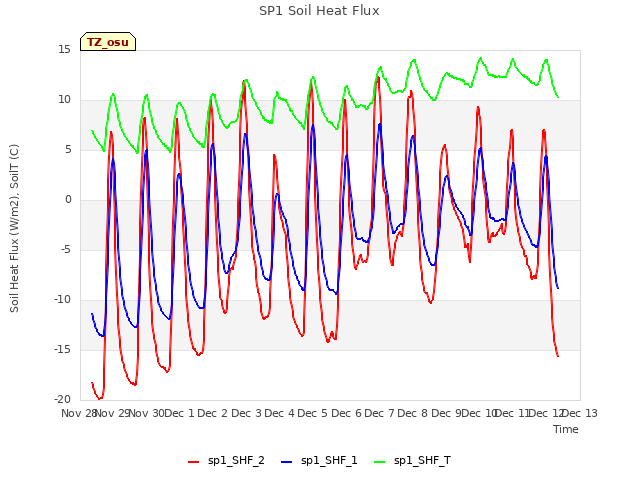Click the Dec 6 tick label
Screen dimensions: 640x480
[346, 413]
